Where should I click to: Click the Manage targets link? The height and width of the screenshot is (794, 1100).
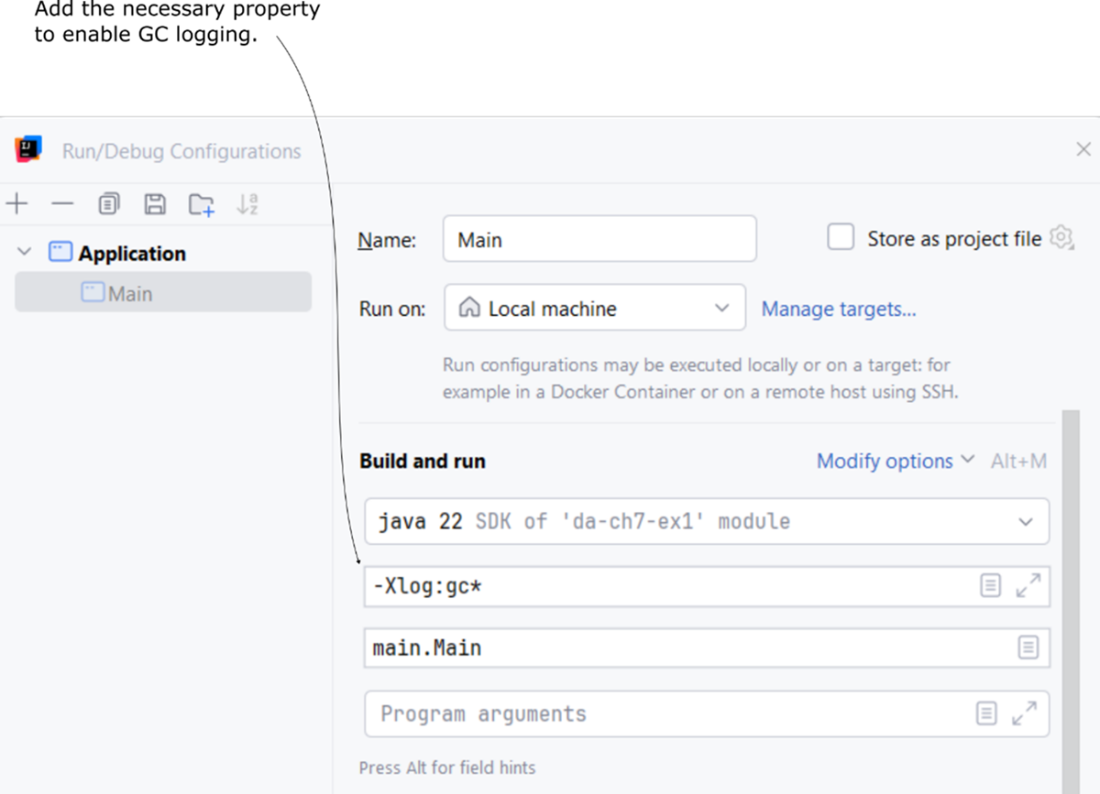click(838, 309)
